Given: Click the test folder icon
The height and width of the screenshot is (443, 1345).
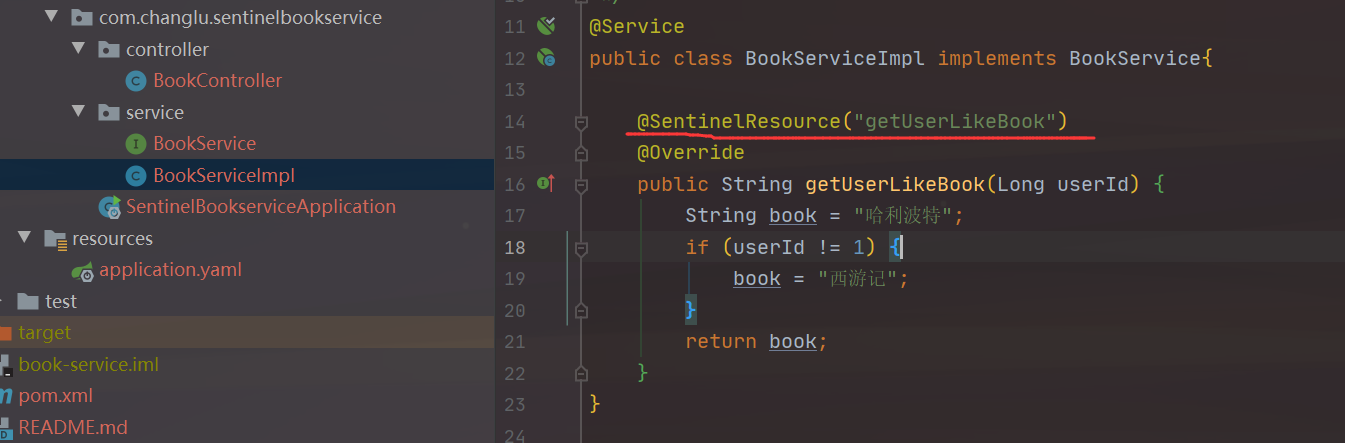Looking at the screenshot, I should point(29,301).
